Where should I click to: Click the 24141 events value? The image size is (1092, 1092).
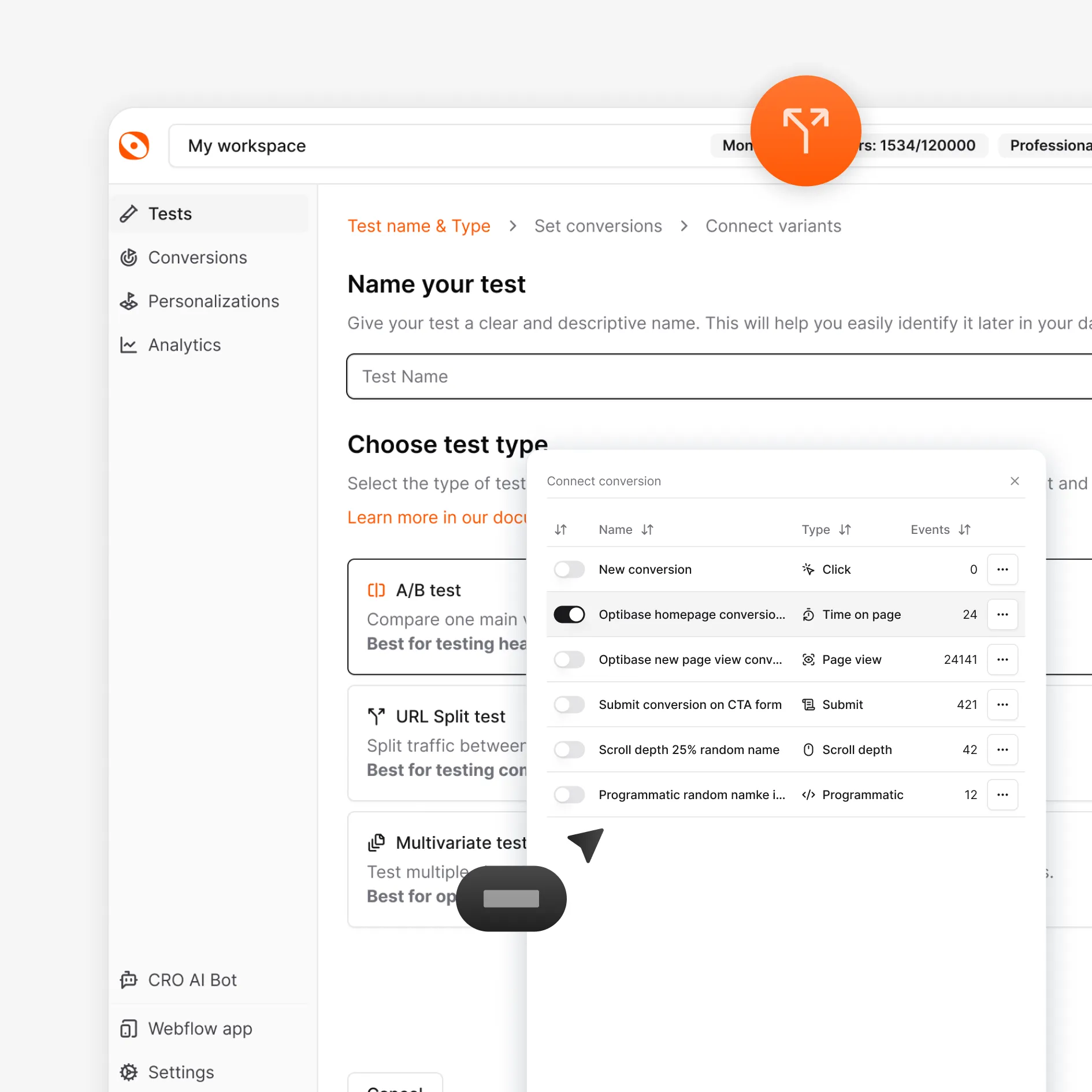pos(960,659)
